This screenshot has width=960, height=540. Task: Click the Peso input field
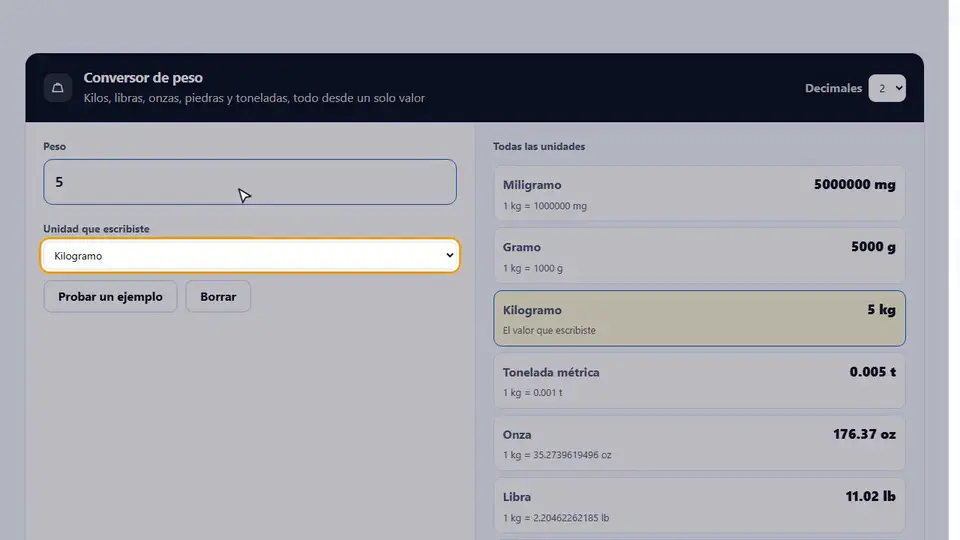coord(250,182)
